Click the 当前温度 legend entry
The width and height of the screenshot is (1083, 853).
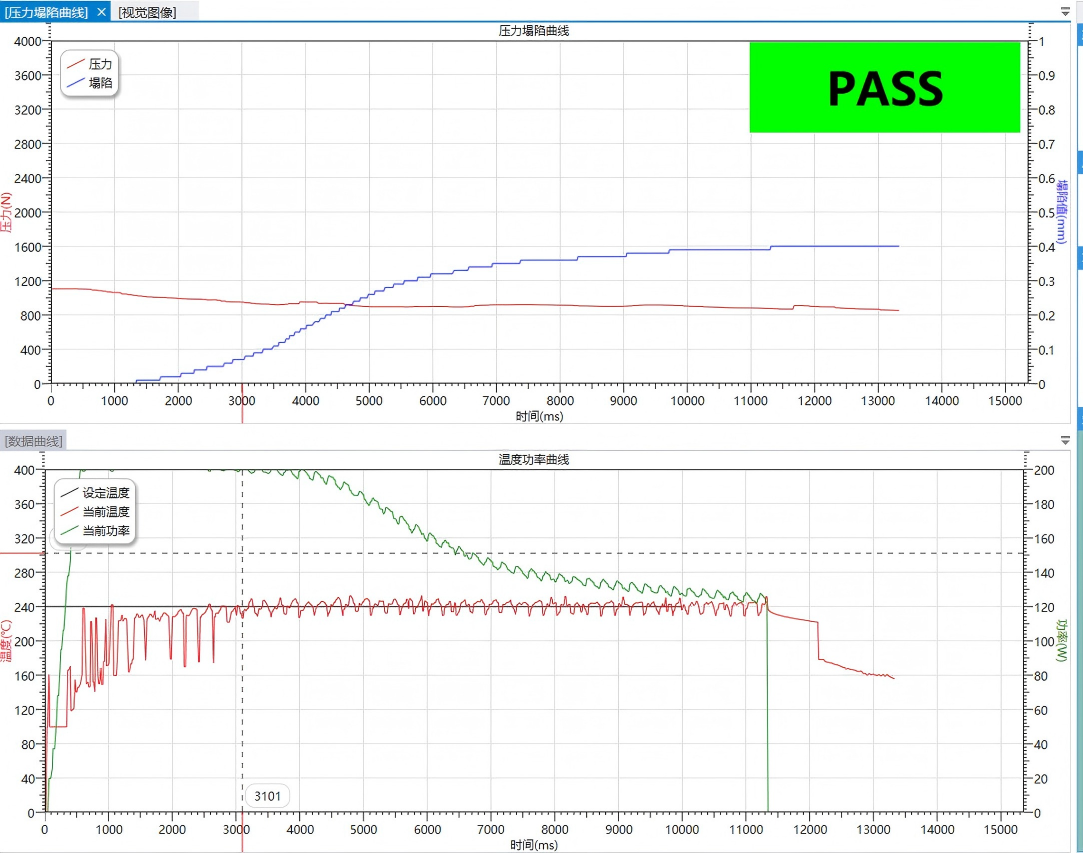95,512
